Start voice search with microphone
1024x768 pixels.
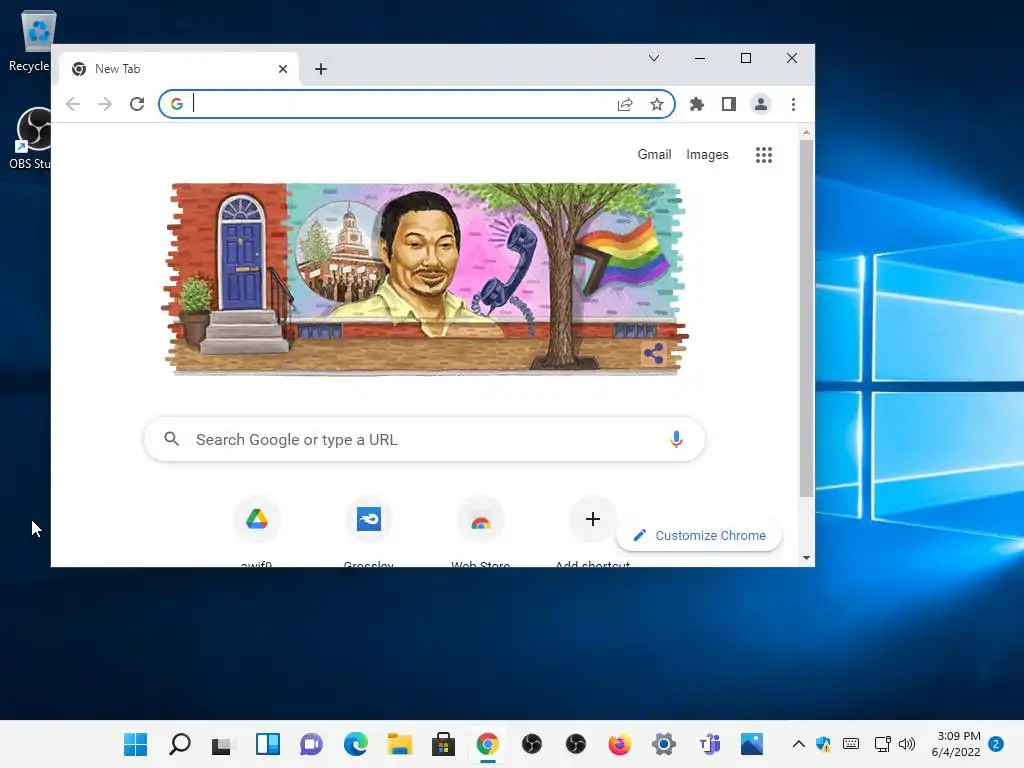point(676,439)
